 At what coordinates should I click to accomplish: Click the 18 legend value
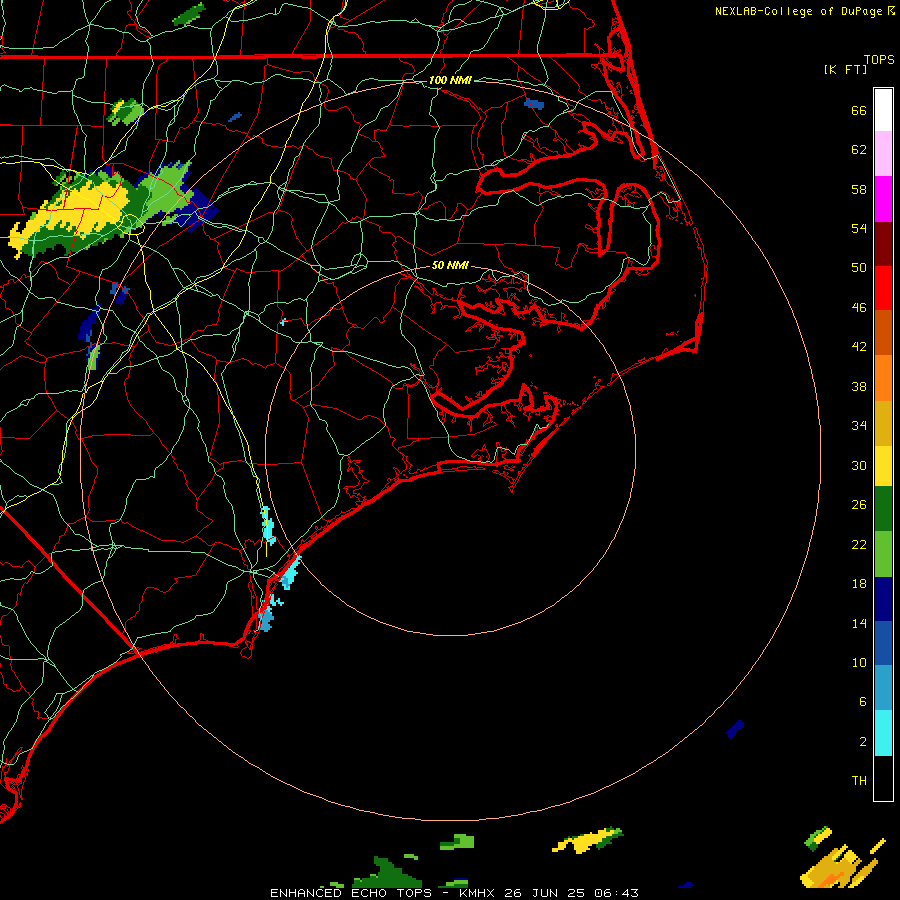859,584
